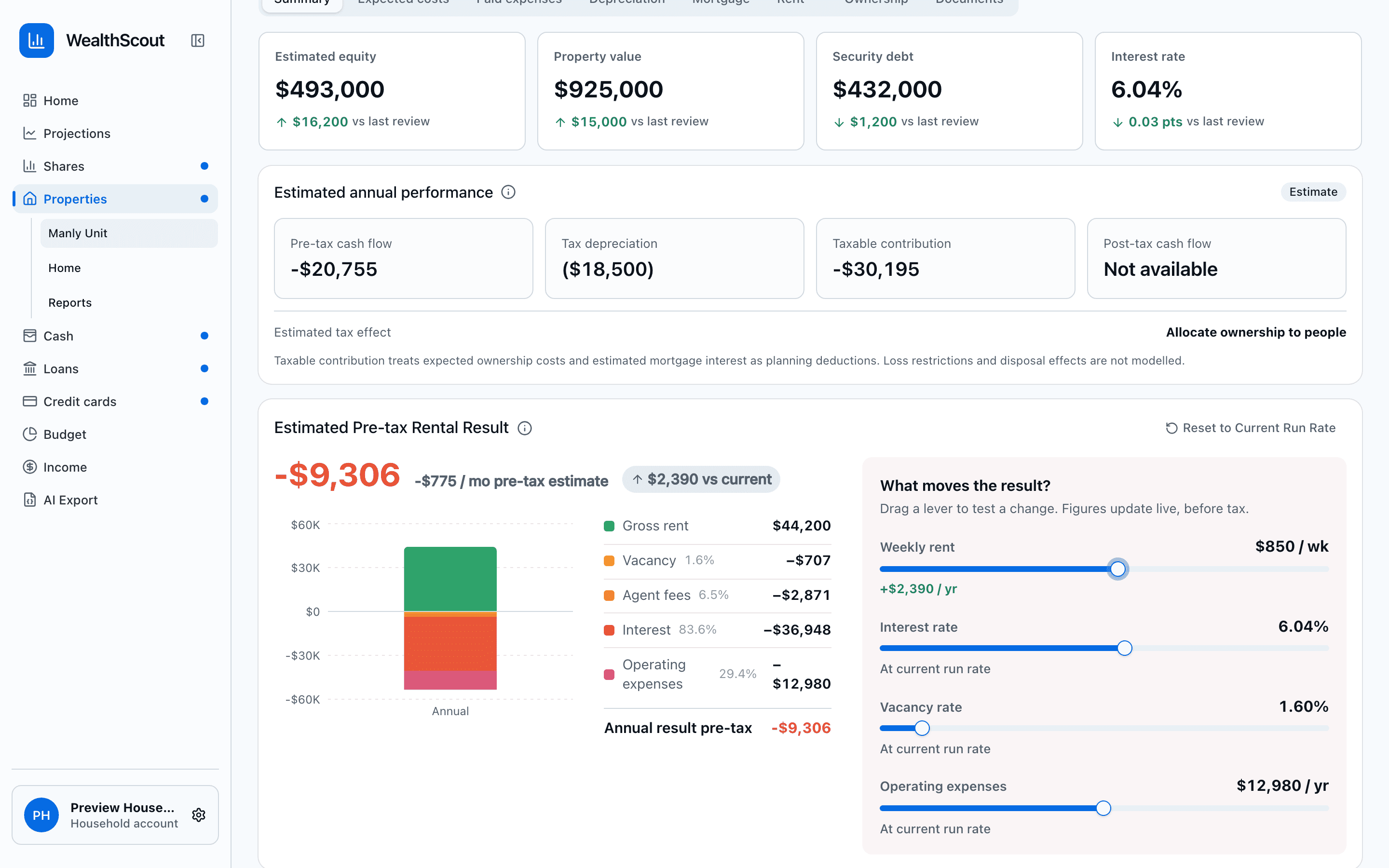Click the Taxable contribution card
Viewport: 1389px width, 868px height.
[945, 258]
